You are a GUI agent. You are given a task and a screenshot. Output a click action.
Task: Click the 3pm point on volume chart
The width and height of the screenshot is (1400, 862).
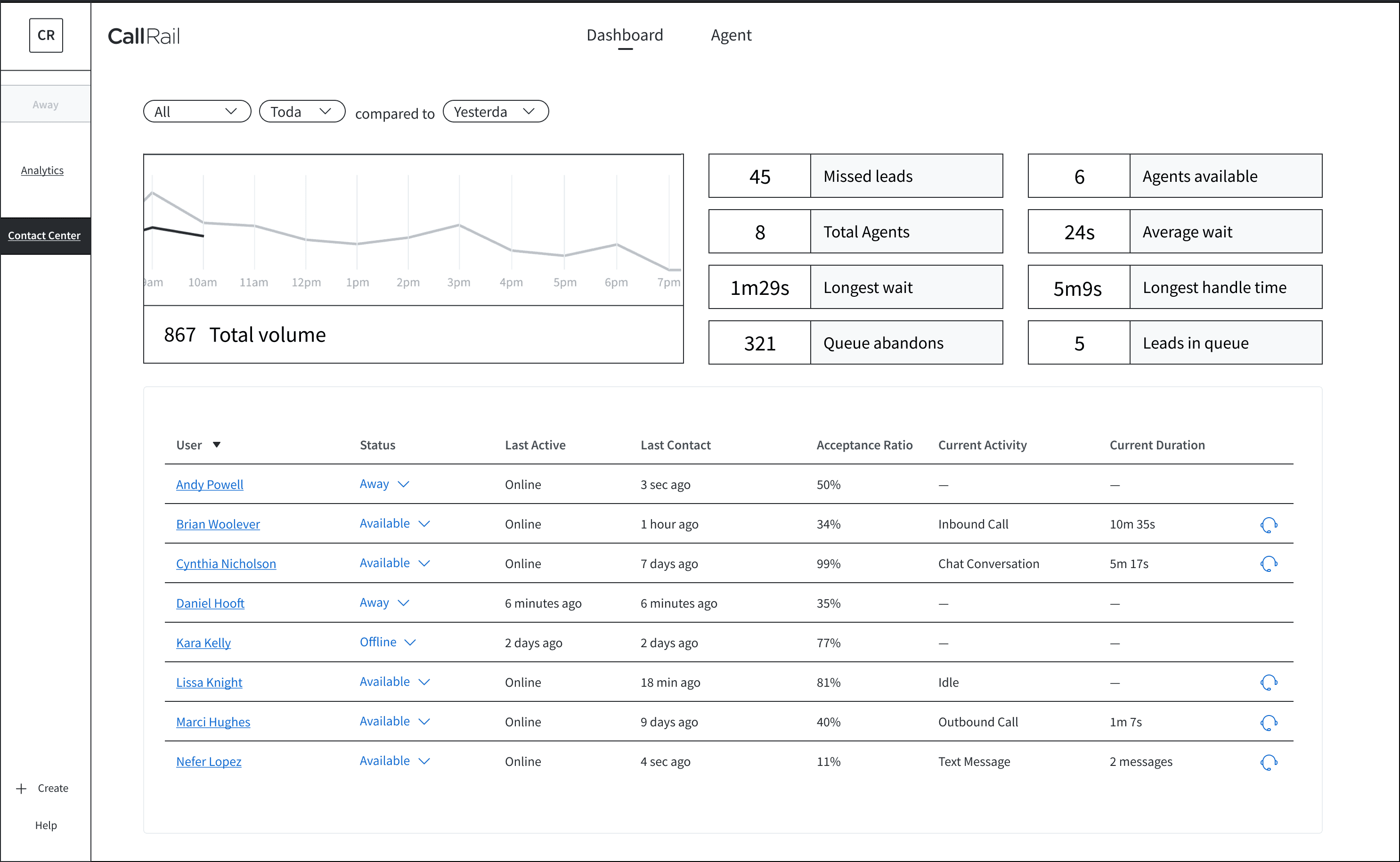(x=459, y=225)
